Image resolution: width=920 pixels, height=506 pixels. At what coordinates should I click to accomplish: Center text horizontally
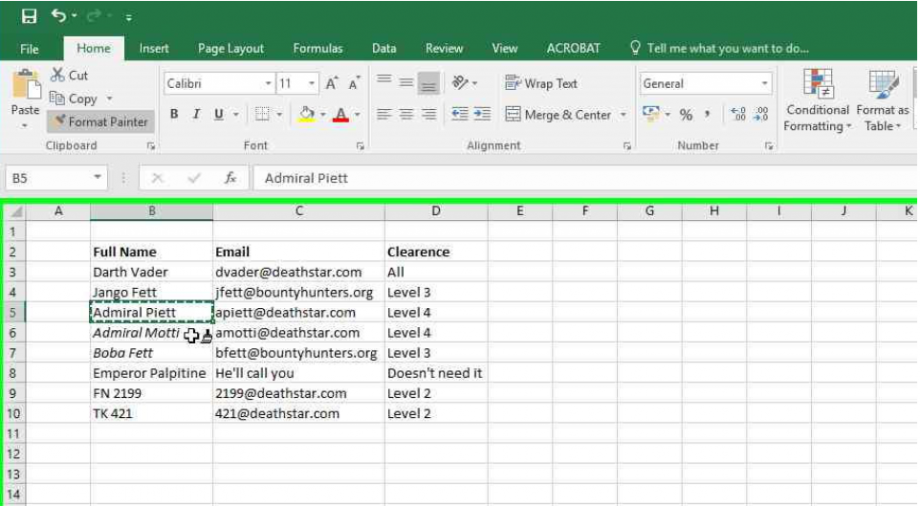point(406,114)
